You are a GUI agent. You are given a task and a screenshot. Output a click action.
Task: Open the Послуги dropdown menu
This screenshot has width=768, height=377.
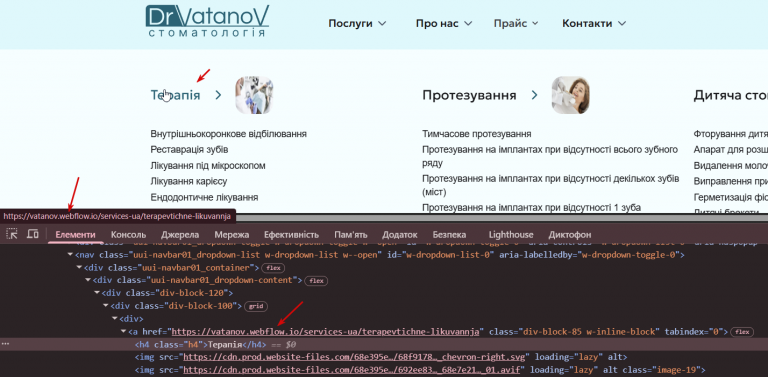tap(358, 24)
